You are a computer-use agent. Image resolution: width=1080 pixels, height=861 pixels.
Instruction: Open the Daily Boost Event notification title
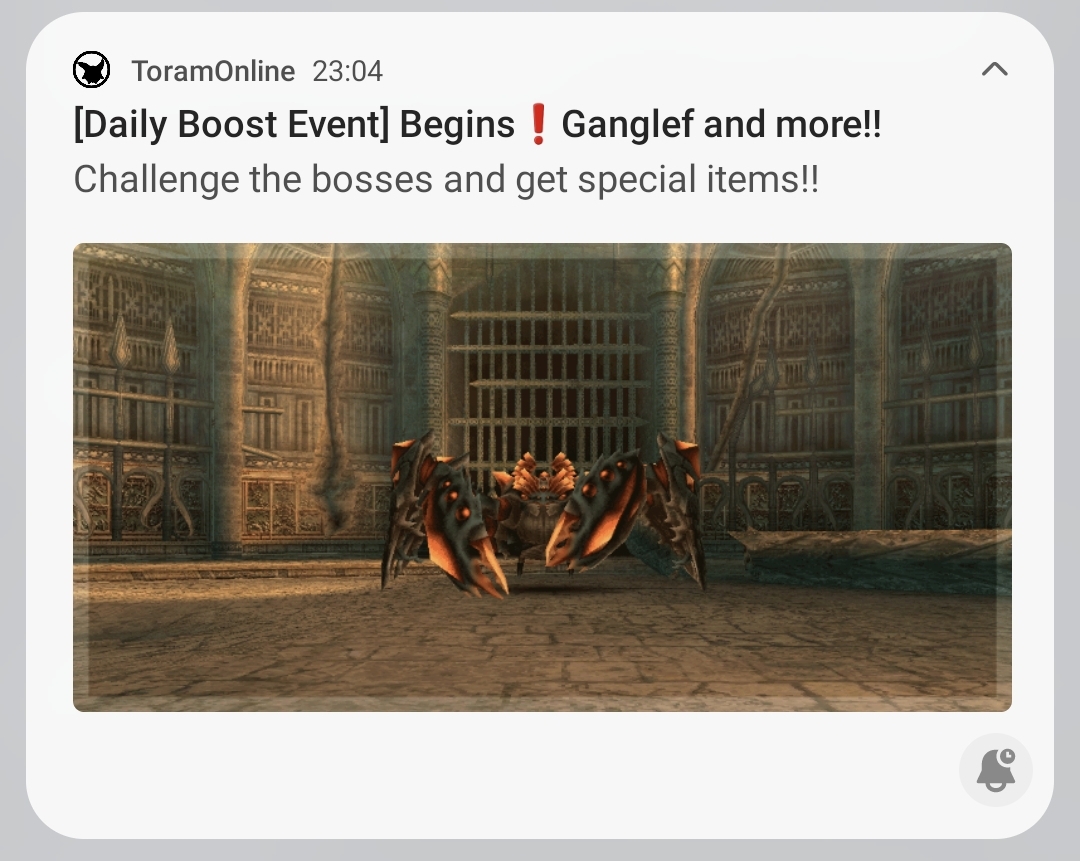pos(477,125)
